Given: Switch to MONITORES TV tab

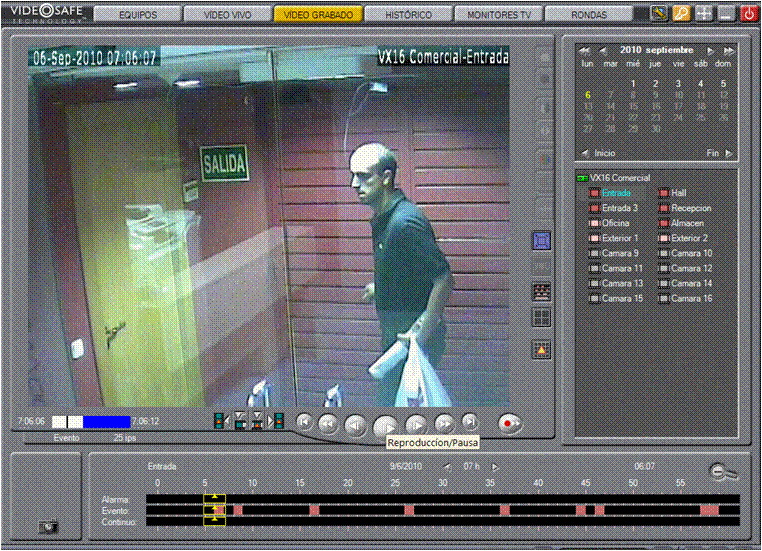Looking at the screenshot, I should tap(499, 15).
